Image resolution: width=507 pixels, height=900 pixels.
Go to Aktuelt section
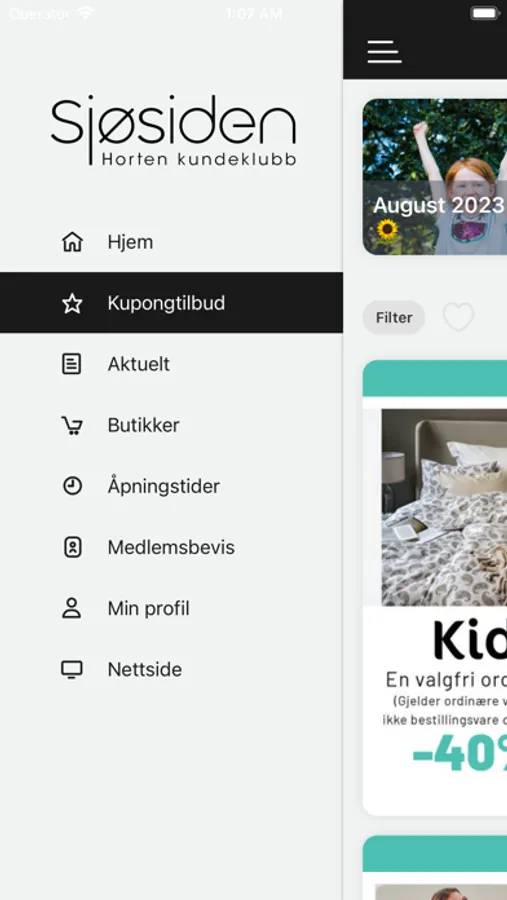tap(171, 364)
